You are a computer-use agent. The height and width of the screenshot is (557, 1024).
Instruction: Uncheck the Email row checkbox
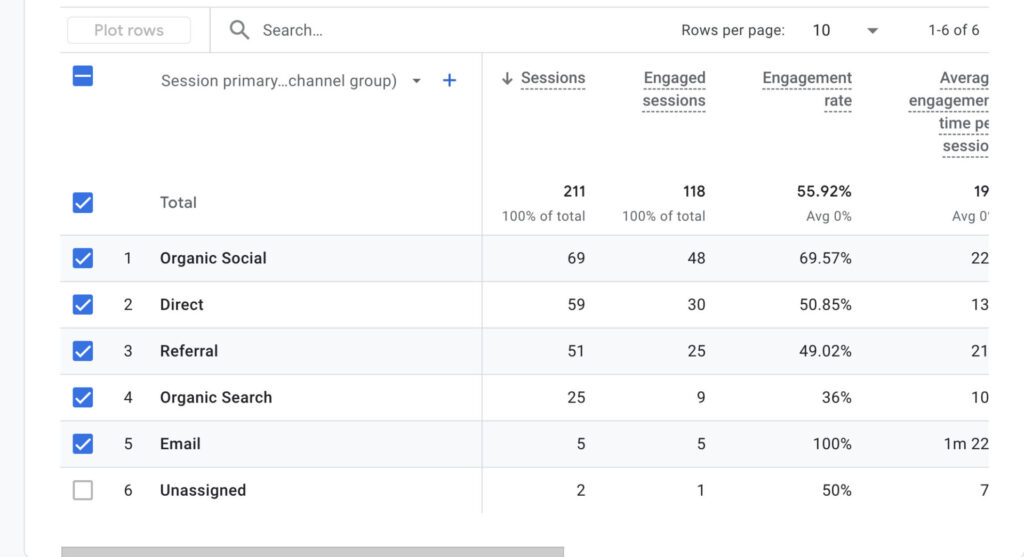[x=83, y=444]
